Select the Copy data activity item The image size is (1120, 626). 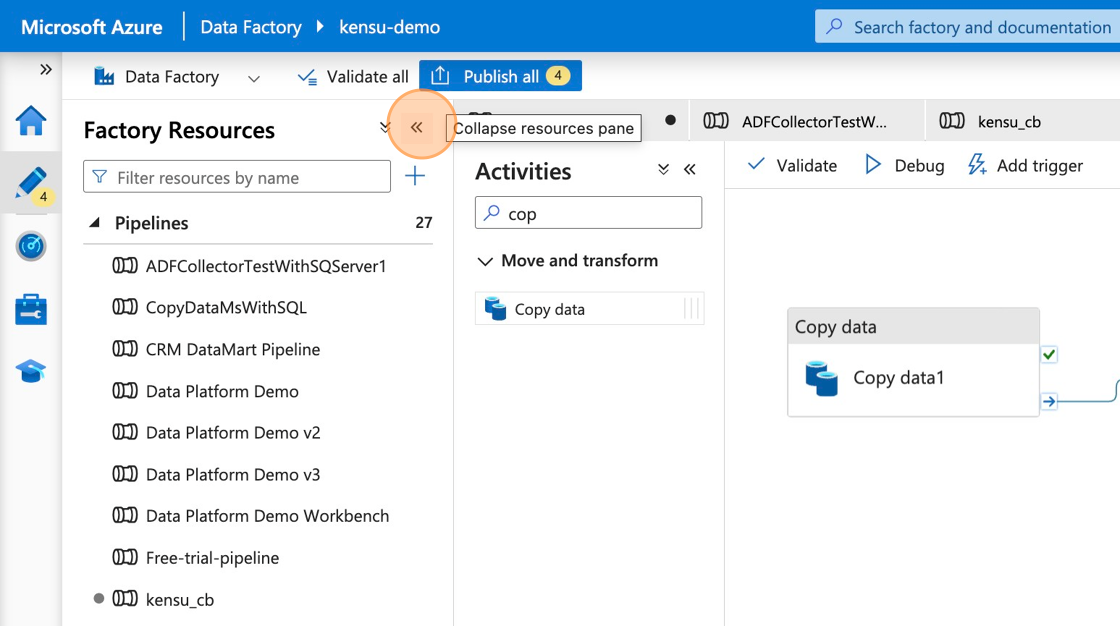(589, 309)
